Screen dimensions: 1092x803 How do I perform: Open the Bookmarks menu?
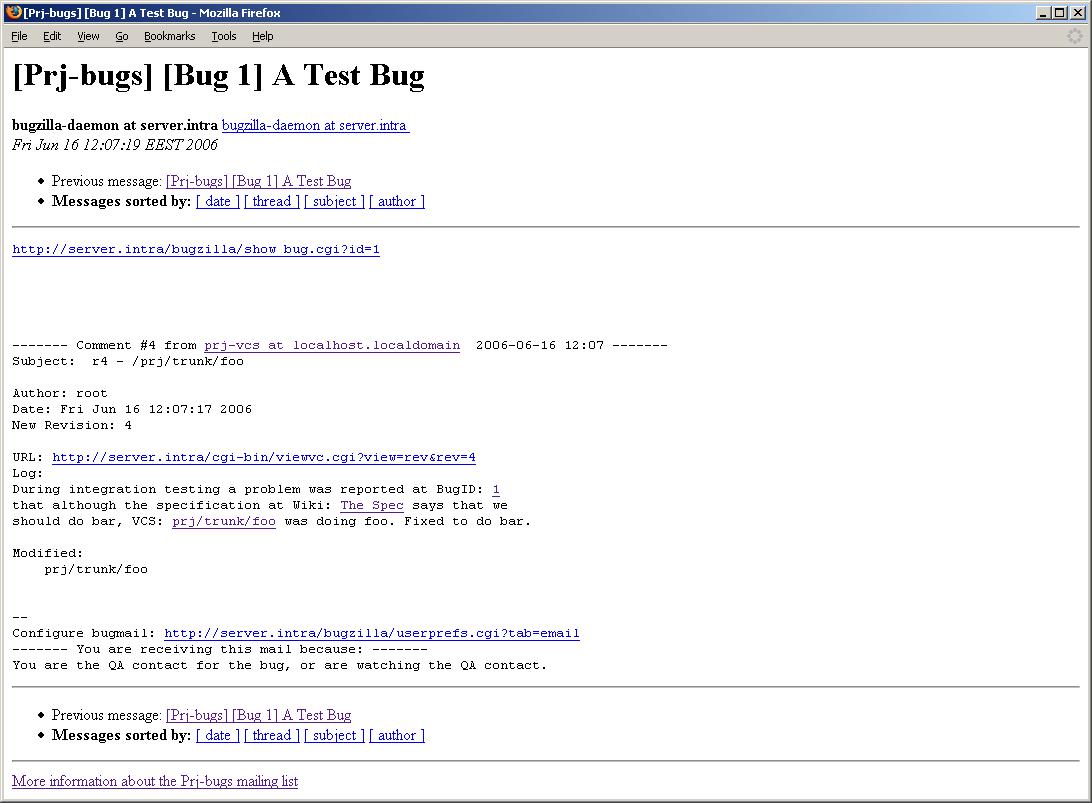[x=169, y=36]
